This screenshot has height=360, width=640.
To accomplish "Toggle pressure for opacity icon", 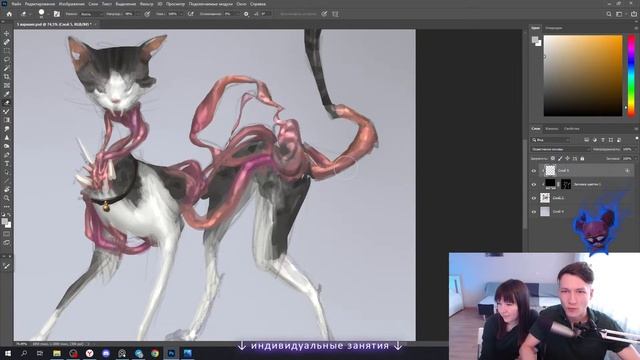I will [147, 14].
